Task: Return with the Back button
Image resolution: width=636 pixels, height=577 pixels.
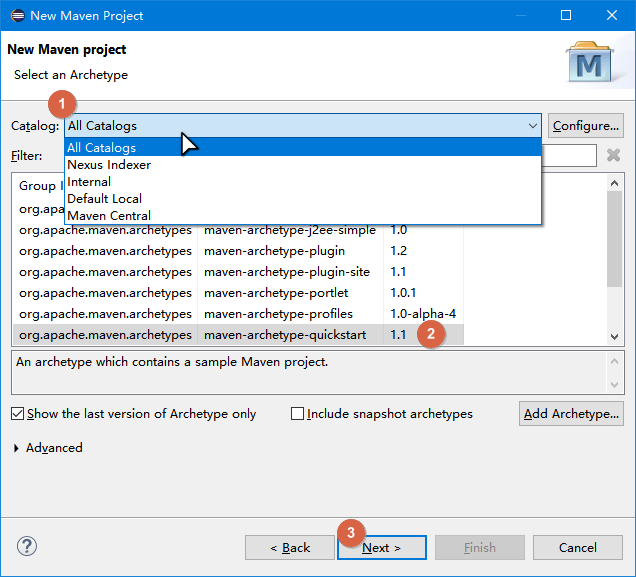Action: pyautogui.click(x=290, y=548)
